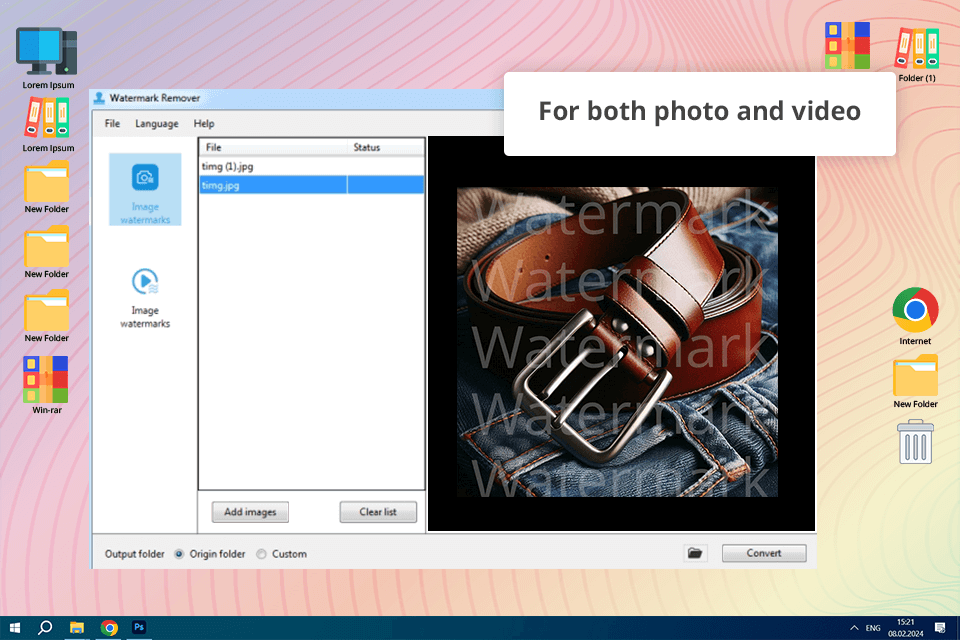This screenshot has width=960, height=640.
Task: Open taskbar search magnifier
Action: coord(45,628)
